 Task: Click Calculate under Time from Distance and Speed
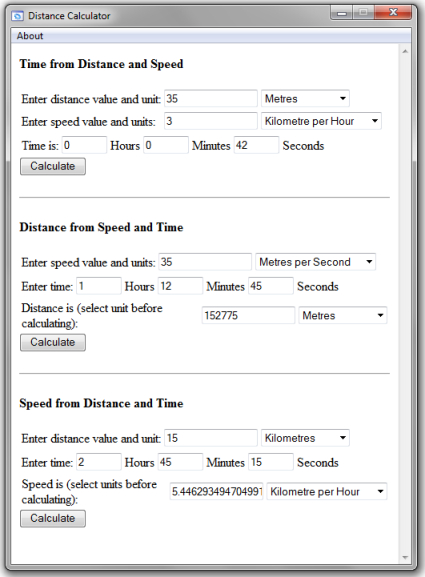click(53, 166)
